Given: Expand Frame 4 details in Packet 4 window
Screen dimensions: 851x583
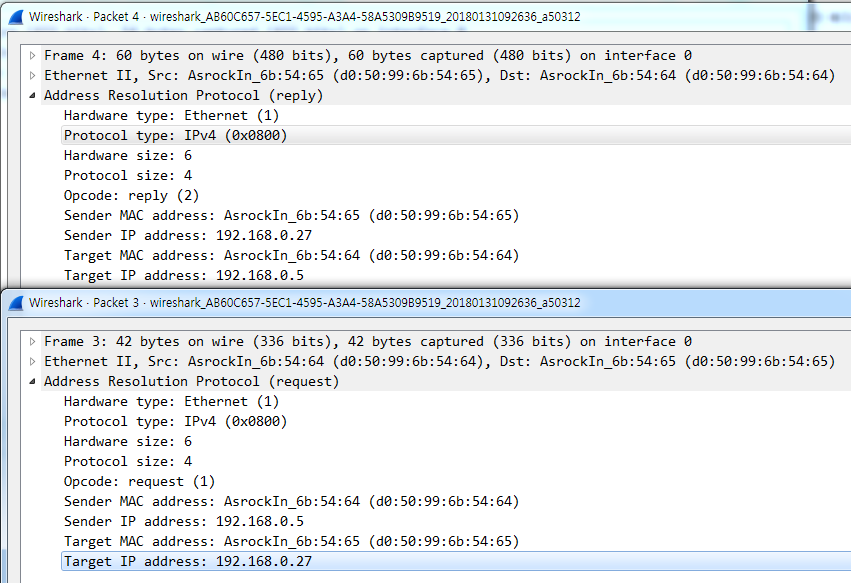Looking at the screenshot, I should point(33,55).
